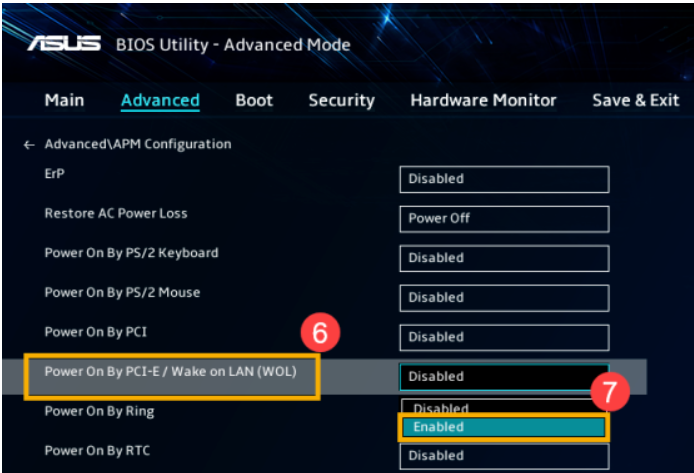Image resolution: width=694 pixels, height=473 pixels.
Task: Open the Power On By PS/2 Keyboard dropdown
Action: point(504,258)
